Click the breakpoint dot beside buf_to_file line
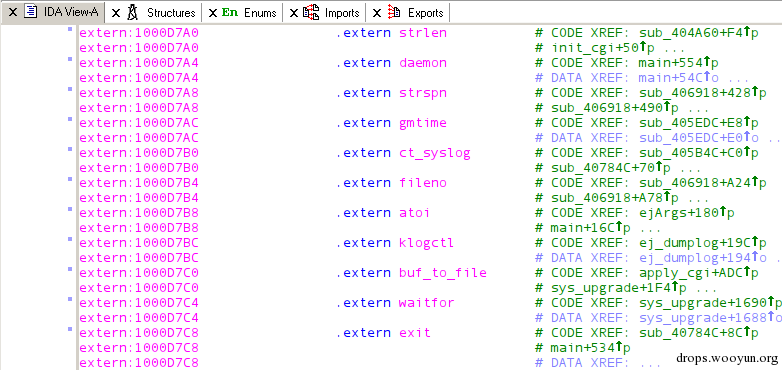Screen dimensions: 782x370 (70, 269)
